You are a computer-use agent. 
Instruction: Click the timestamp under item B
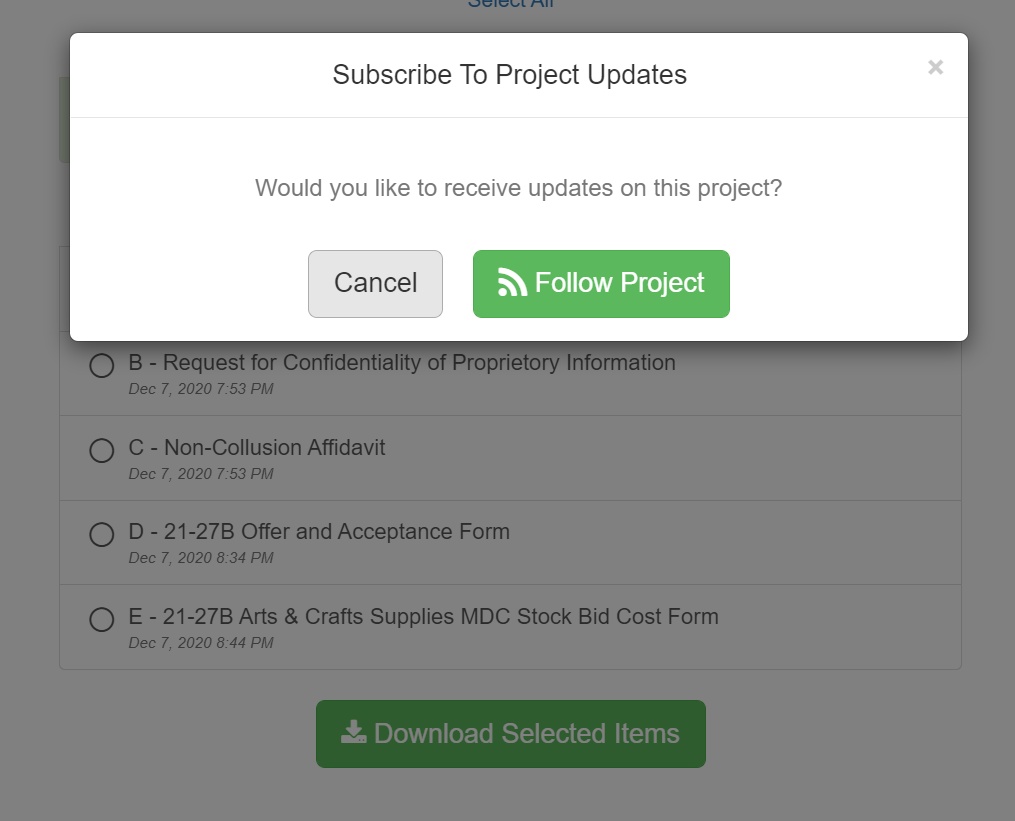coord(199,389)
